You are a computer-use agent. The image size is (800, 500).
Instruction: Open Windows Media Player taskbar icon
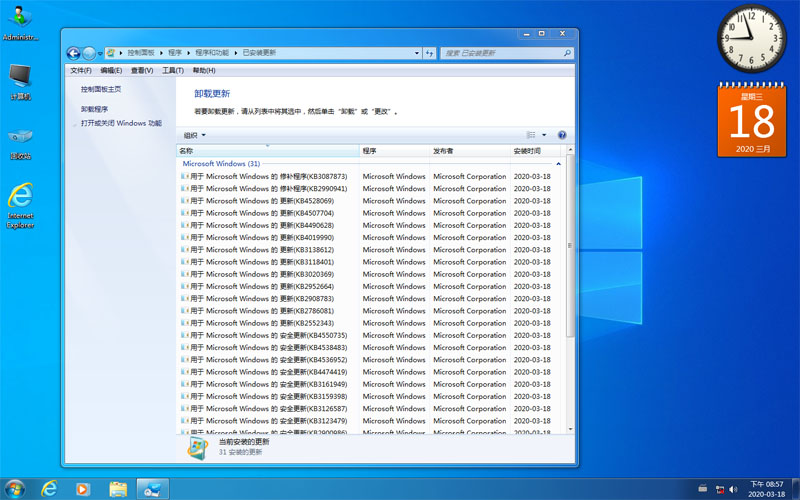pyautogui.click(x=82, y=489)
